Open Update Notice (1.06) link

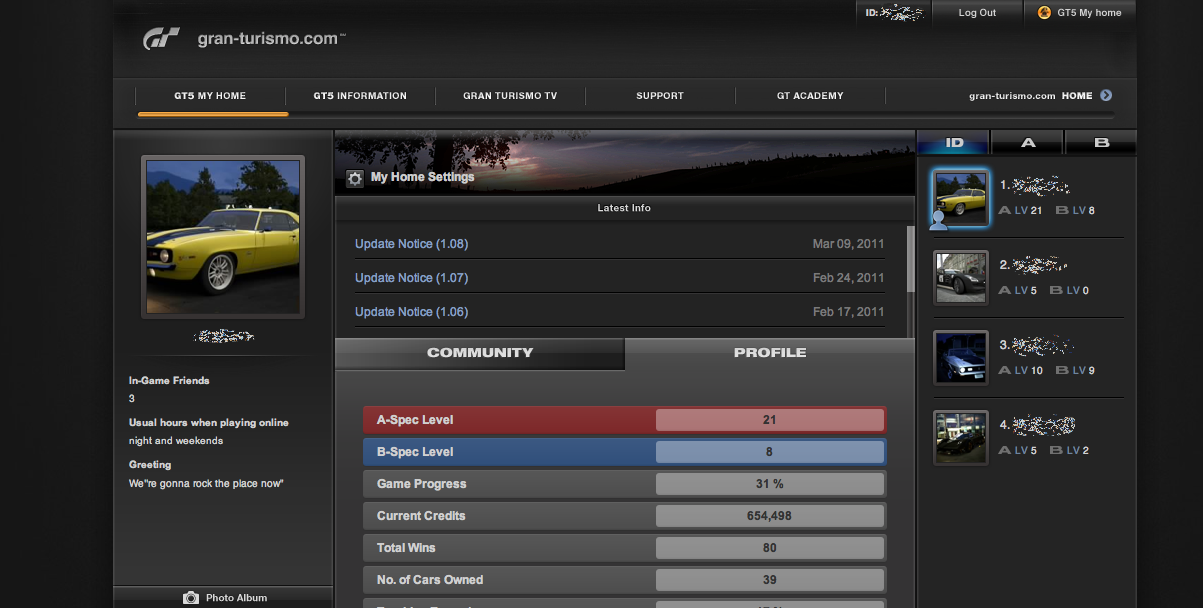[411, 312]
